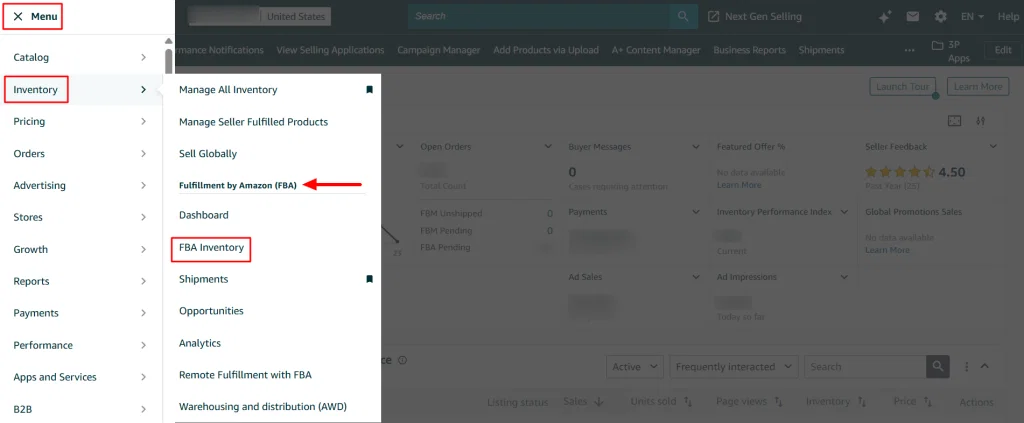This screenshot has height=423, width=1024.
Task: Expand the Apps and Services submenu chevron
Action: point(143,377)
